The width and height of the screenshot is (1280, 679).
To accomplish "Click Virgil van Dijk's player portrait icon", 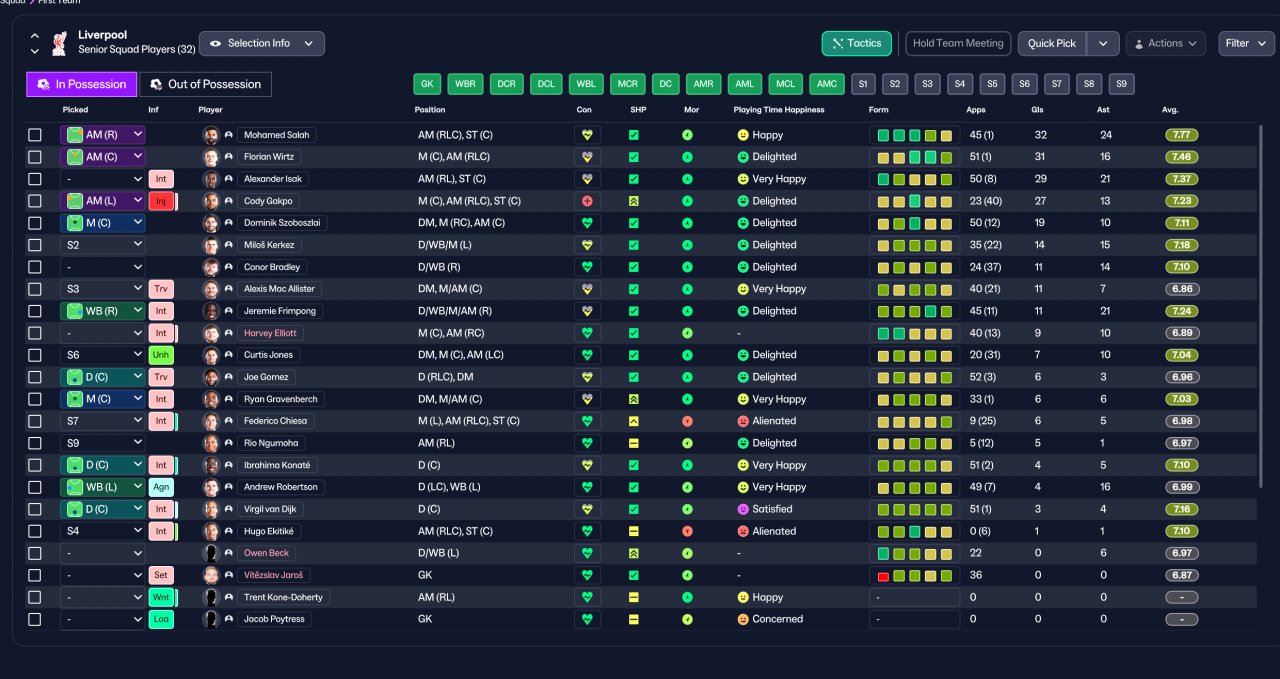I will point(211,509).
